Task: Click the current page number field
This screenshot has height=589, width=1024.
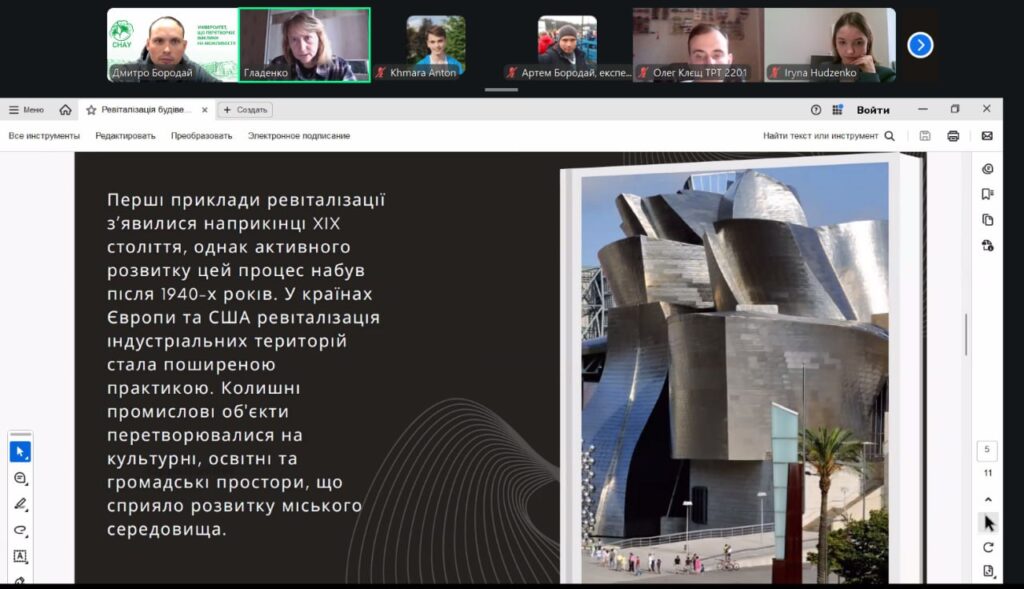Action: point(987,450)
